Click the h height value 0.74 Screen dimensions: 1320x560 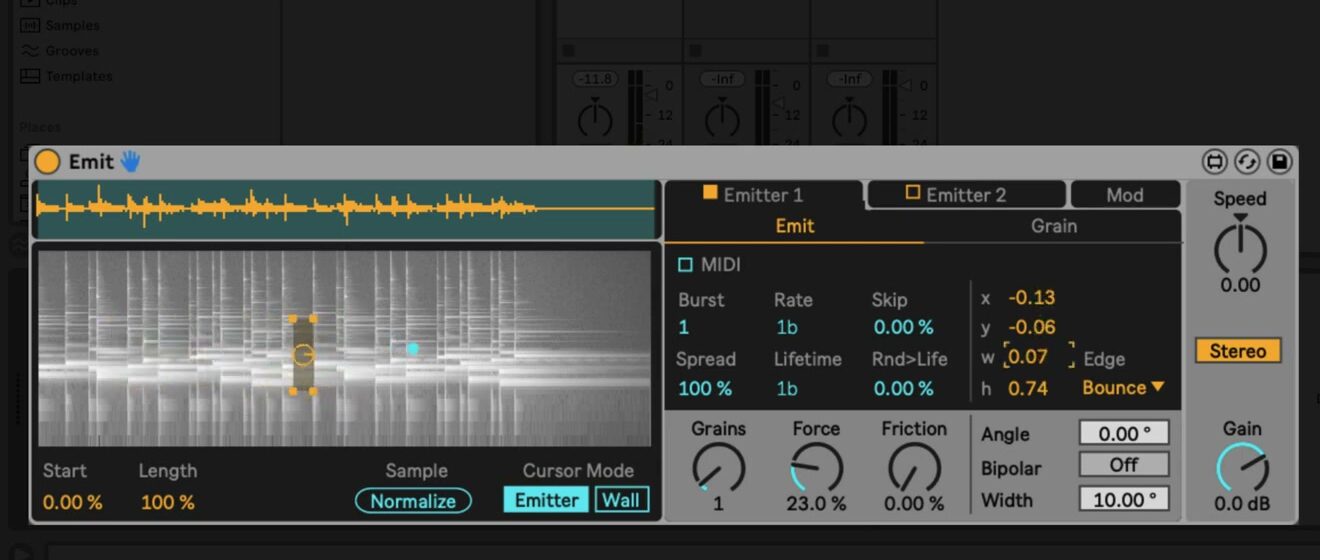(1028, 388)
